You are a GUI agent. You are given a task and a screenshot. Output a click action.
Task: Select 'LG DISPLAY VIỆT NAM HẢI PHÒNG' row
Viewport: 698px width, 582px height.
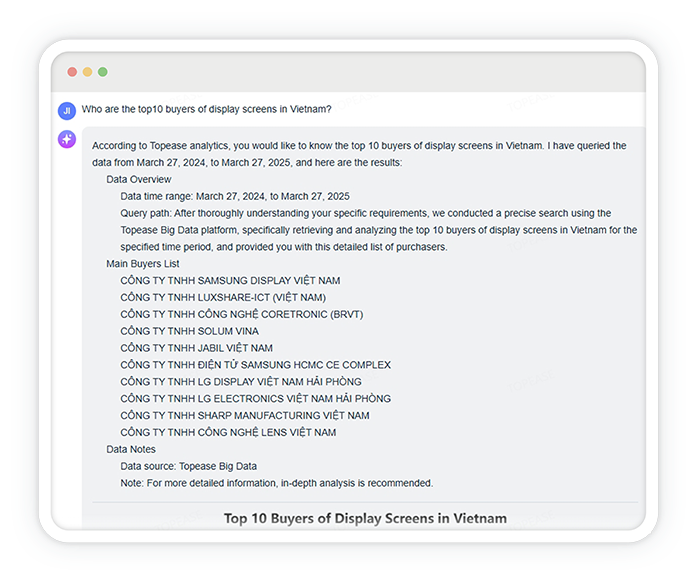(x=241, y=382)
